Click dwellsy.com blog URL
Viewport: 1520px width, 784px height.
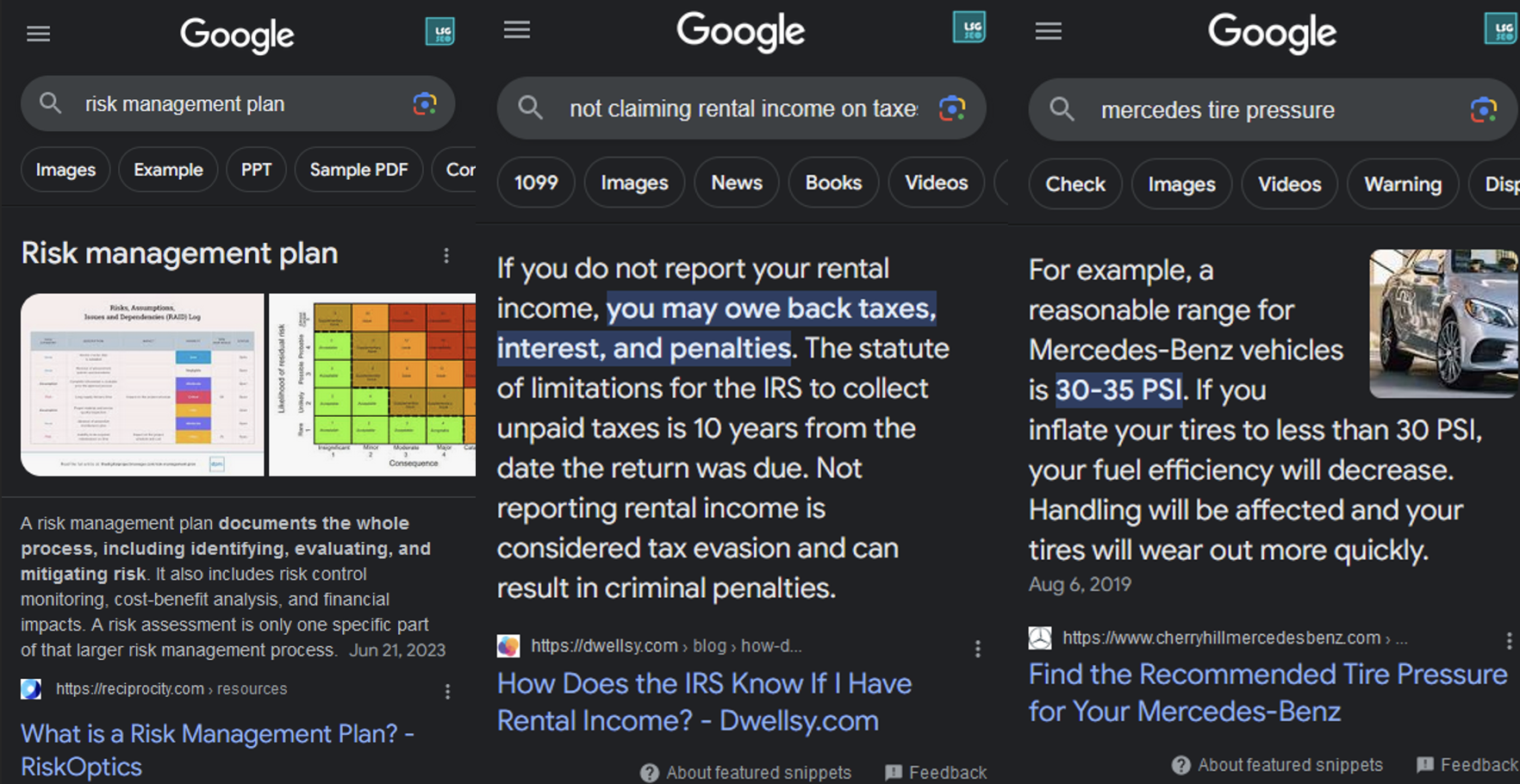coord(666,646)
